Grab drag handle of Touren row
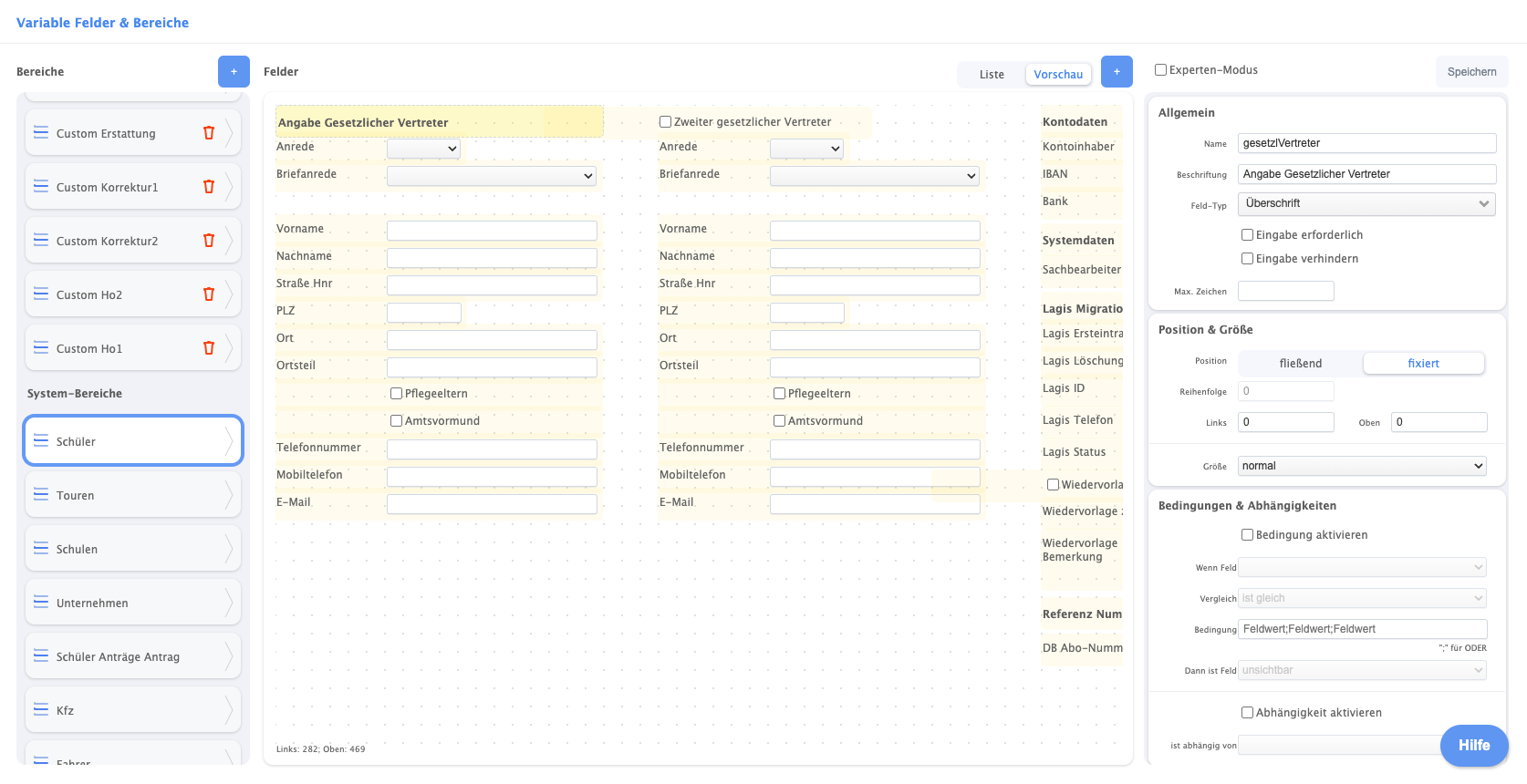Viewport: 1527px width, 784px height. 41,495
